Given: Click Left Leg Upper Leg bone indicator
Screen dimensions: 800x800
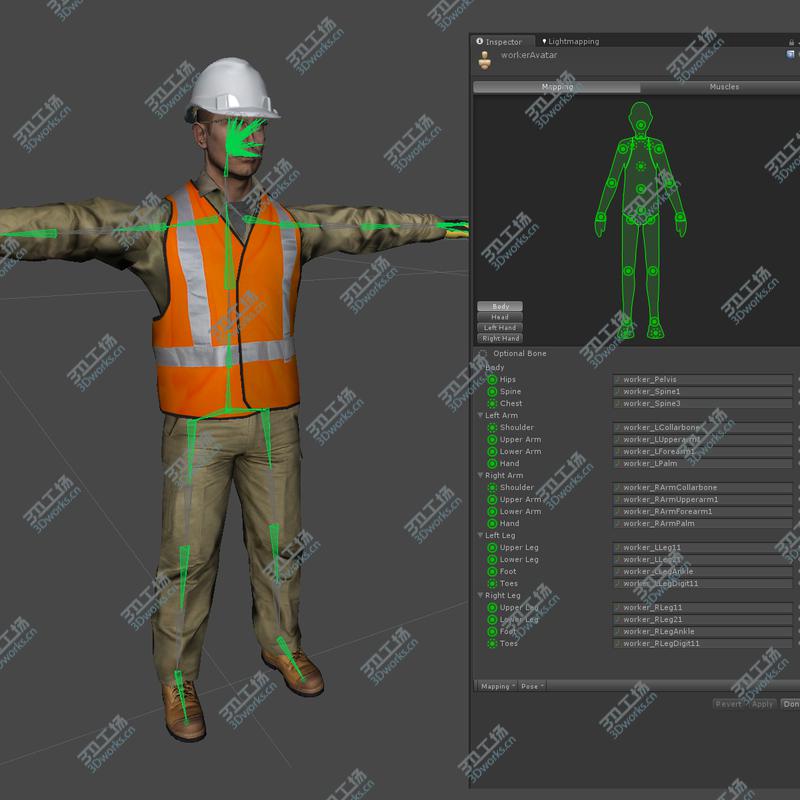Looking at the screenshot, I should pos(492,547).
